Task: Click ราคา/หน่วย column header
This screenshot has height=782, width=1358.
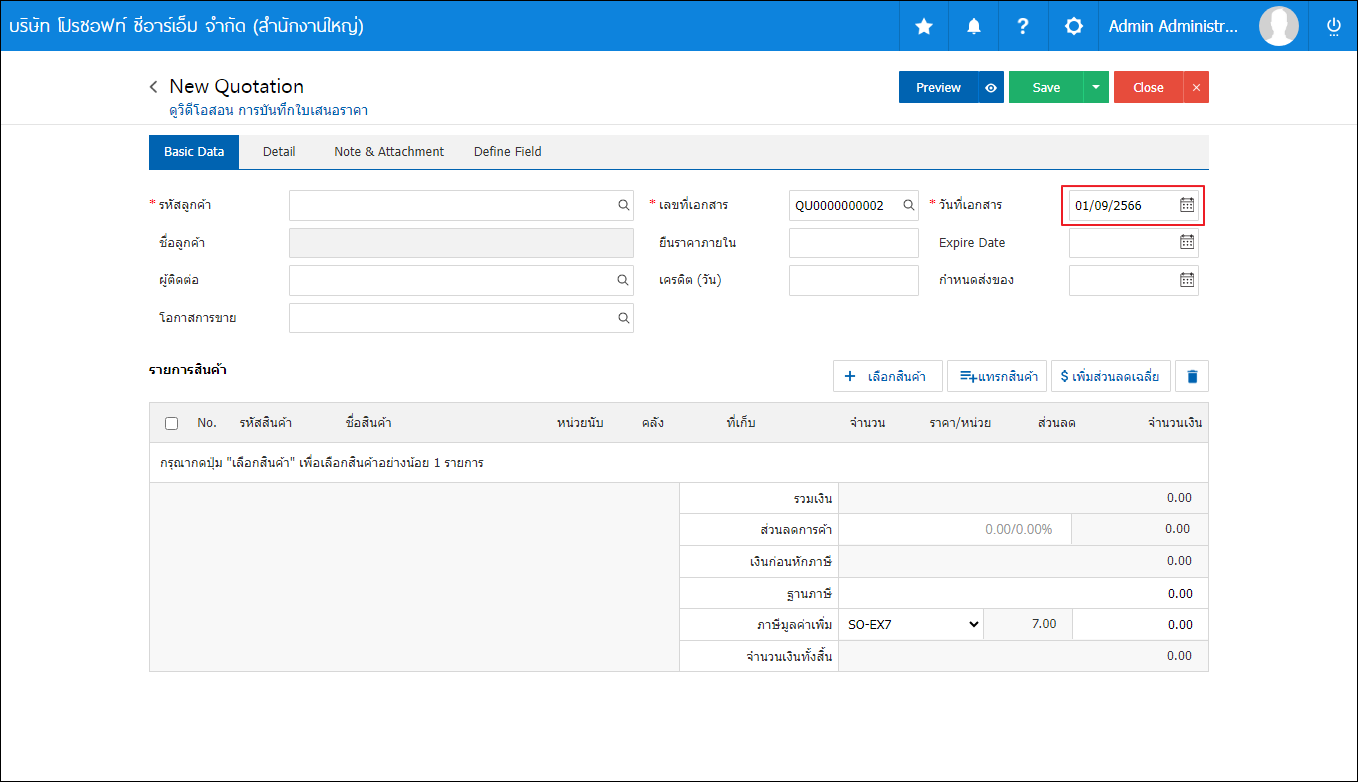Action: [960, 423]
